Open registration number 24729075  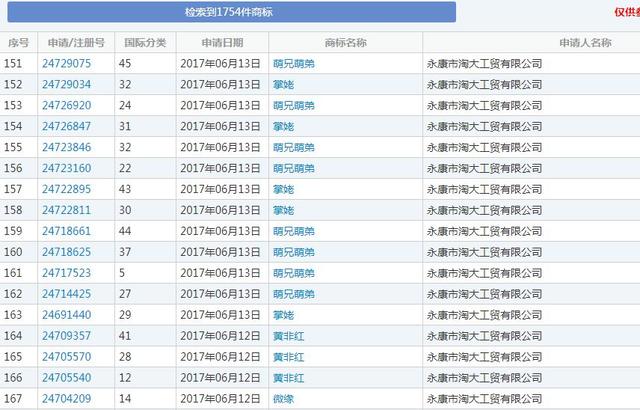coord(66,63)
